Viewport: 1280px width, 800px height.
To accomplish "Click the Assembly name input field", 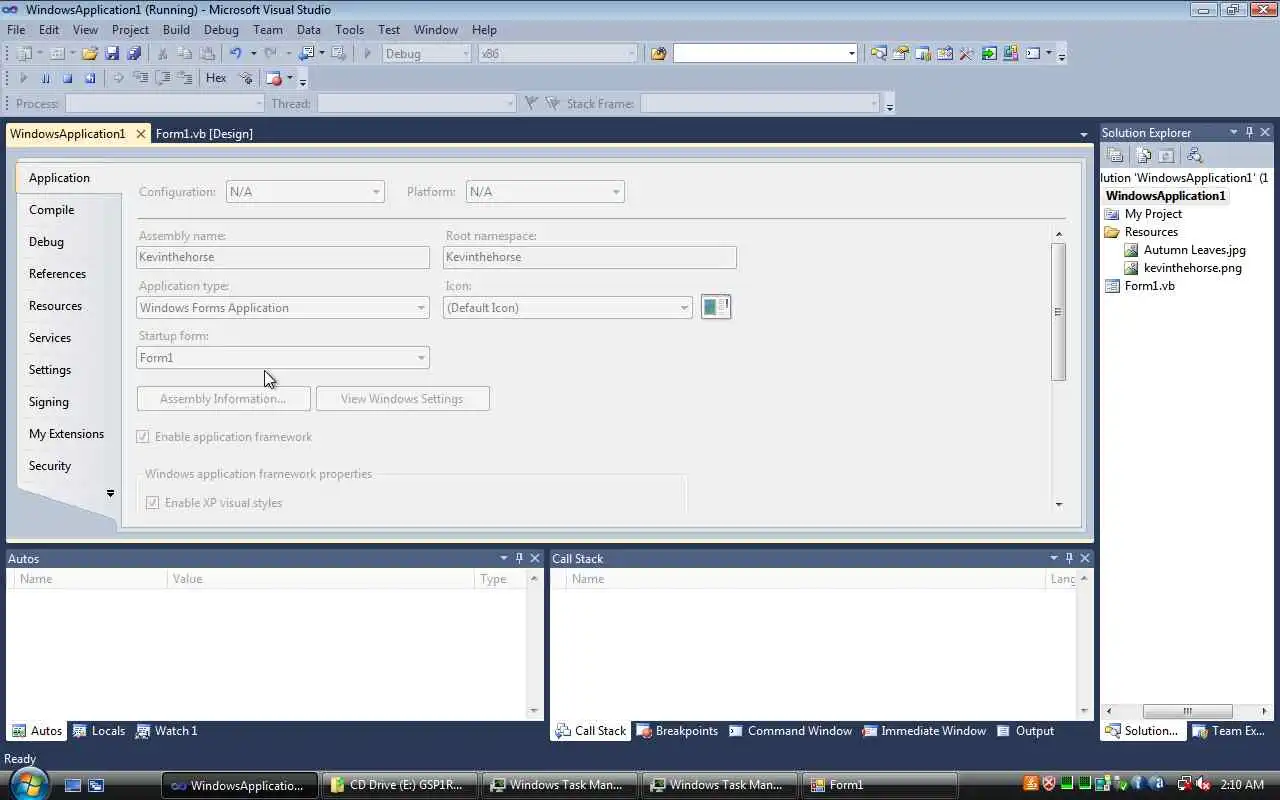I will (283, 257).
